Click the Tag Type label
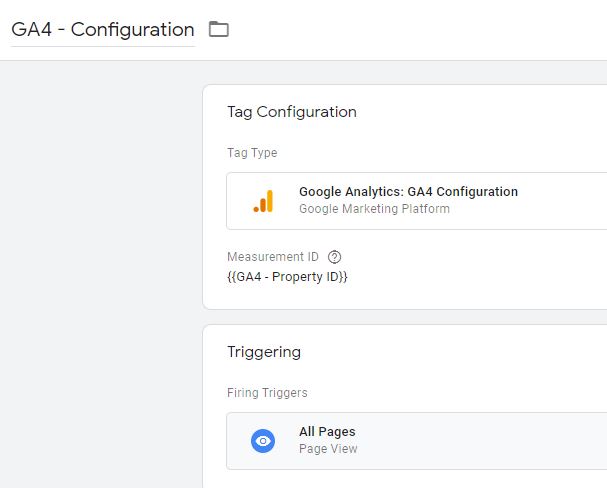This screenshot has width=607, height=488. coord(252,153)
